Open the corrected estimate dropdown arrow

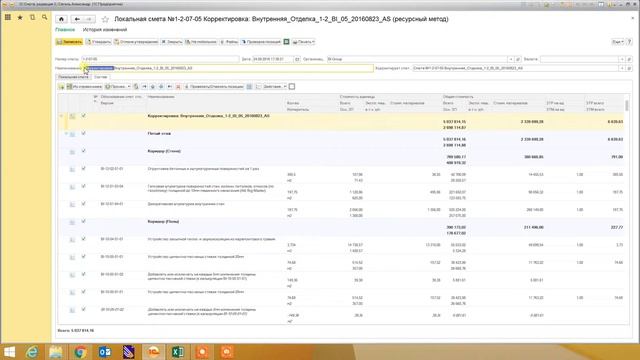622,68
